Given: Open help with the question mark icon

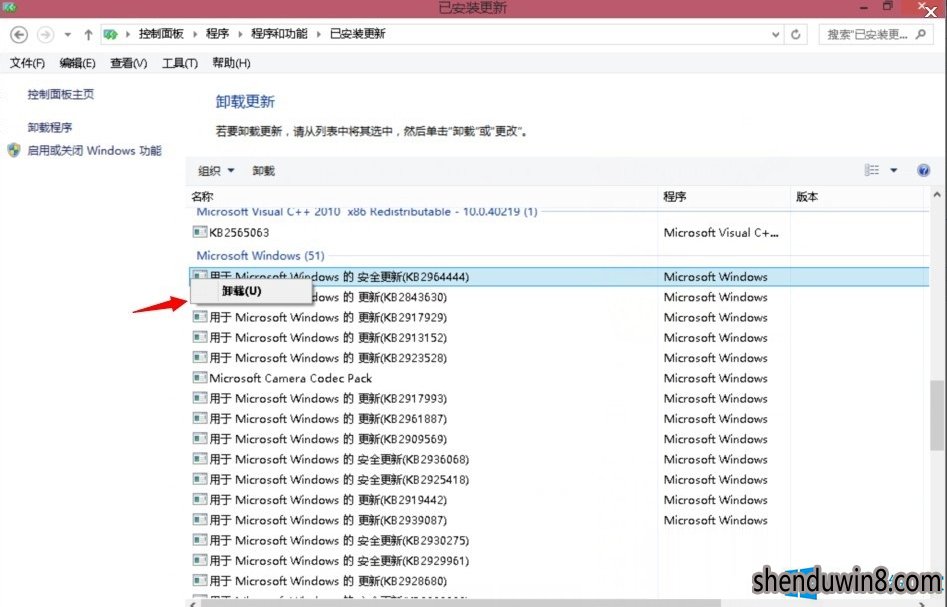Looking at the screenshot, I should [x=923, y=170].
